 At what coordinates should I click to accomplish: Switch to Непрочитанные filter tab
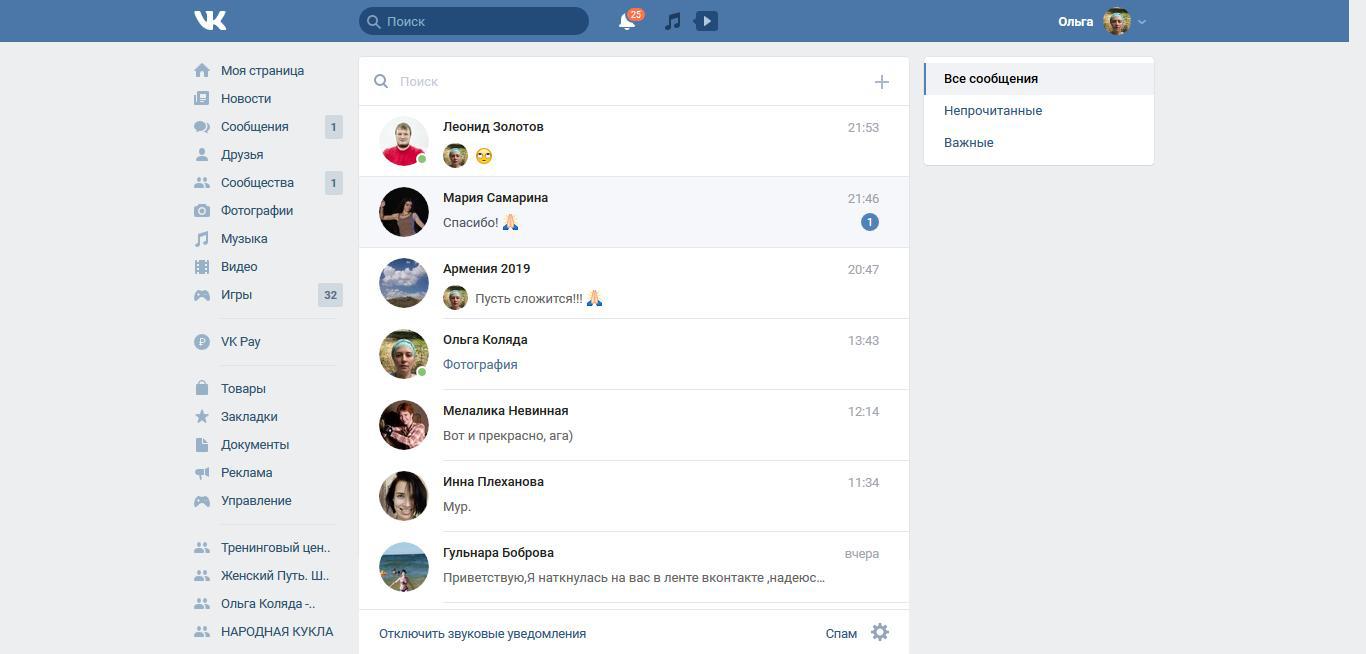coord(992,111)
